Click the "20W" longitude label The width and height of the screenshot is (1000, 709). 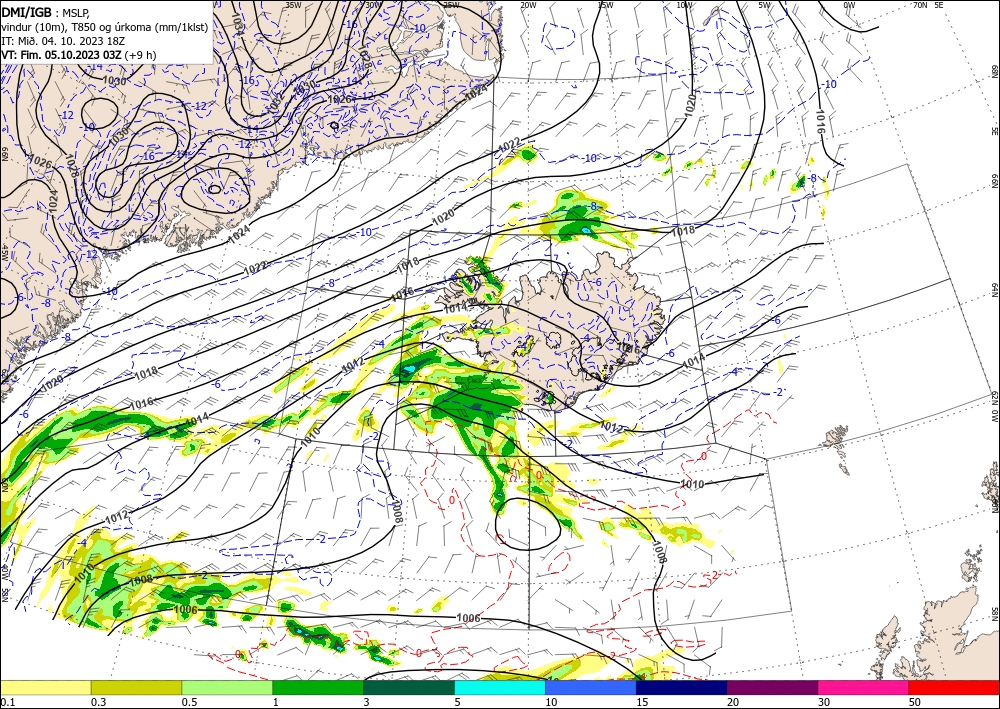point(527,4)
